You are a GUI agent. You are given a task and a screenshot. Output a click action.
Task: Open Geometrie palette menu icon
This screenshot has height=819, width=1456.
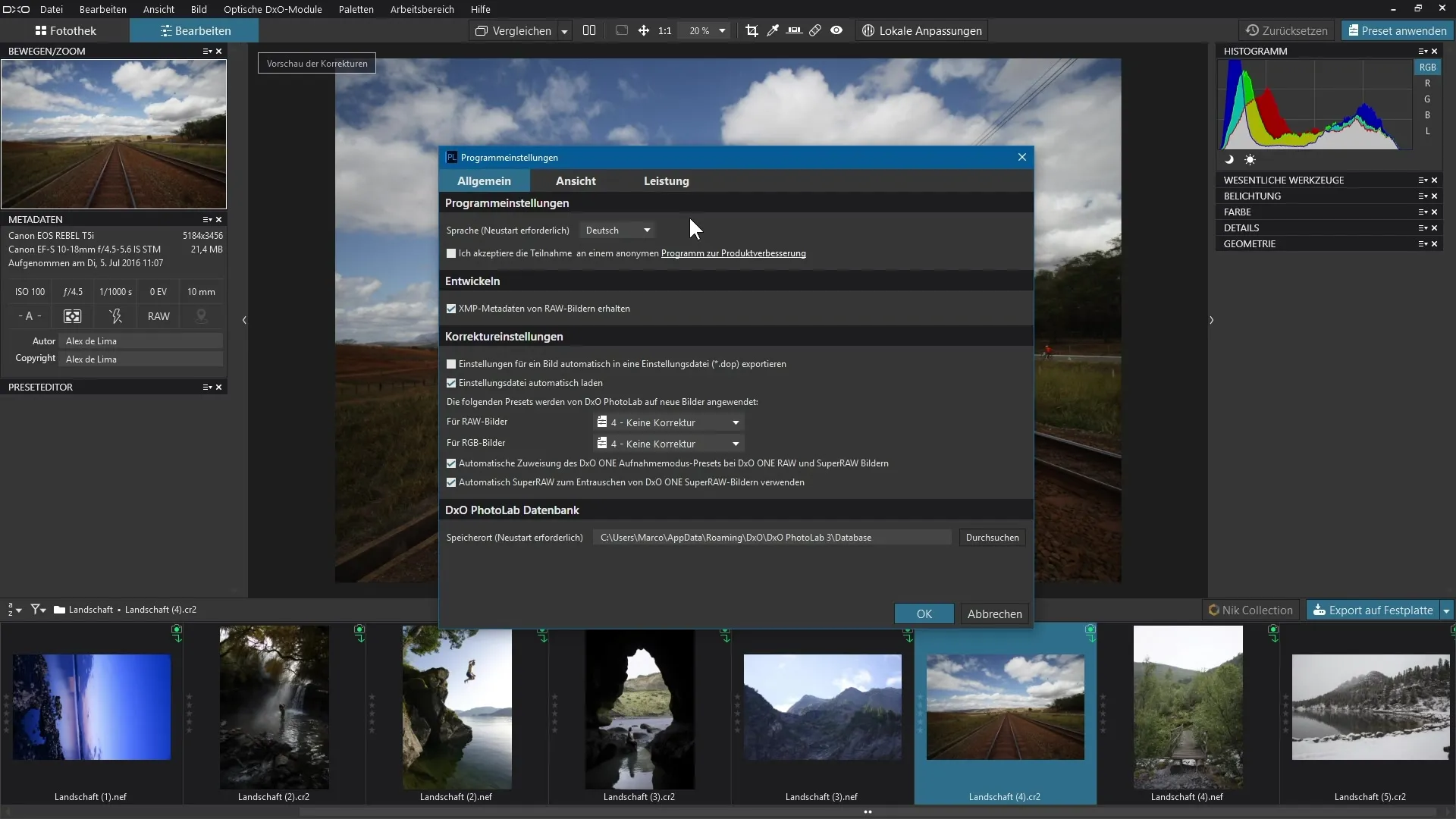1423,243
